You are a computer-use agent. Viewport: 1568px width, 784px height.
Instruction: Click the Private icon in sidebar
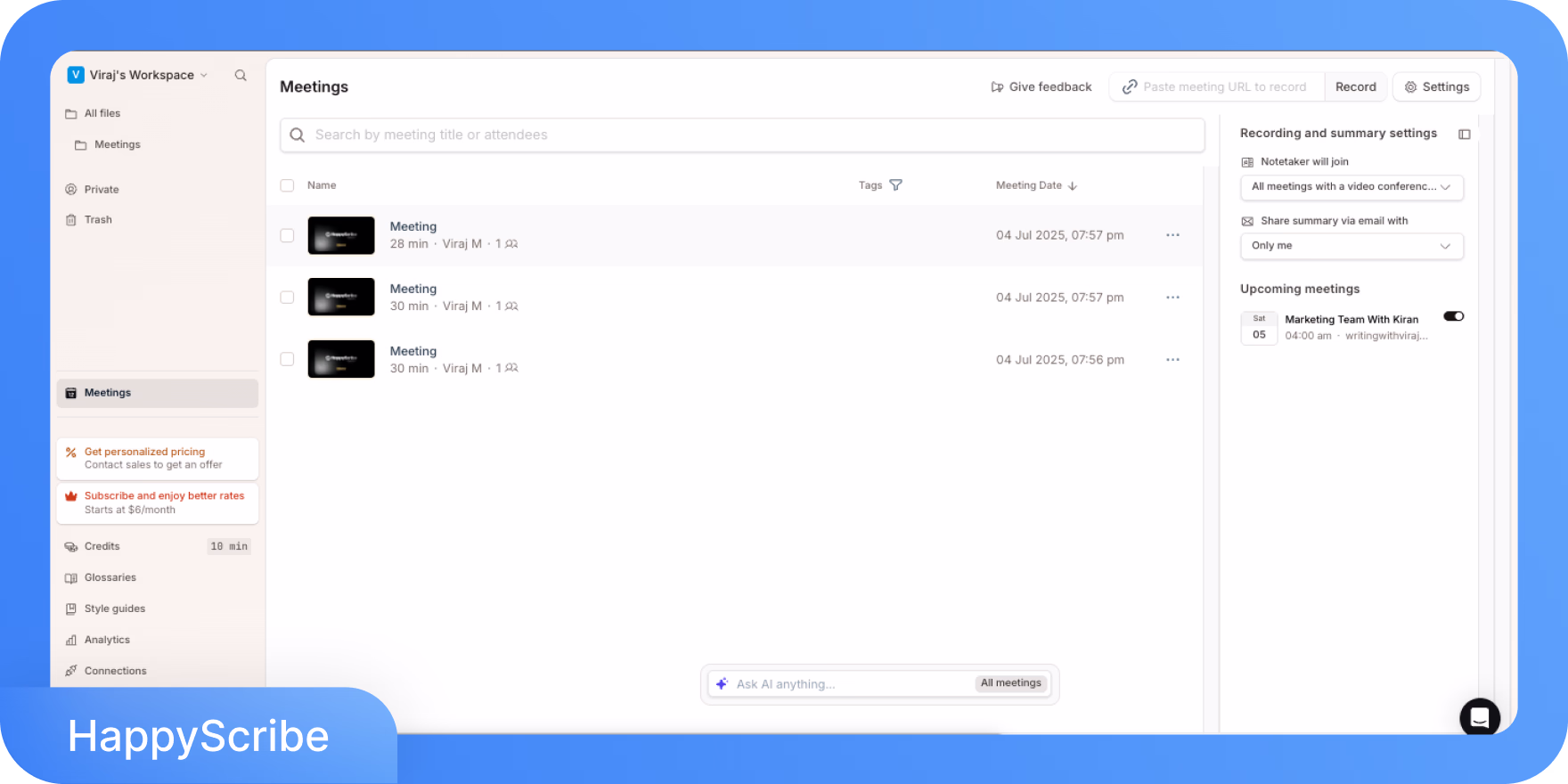(x=71, y=190)
